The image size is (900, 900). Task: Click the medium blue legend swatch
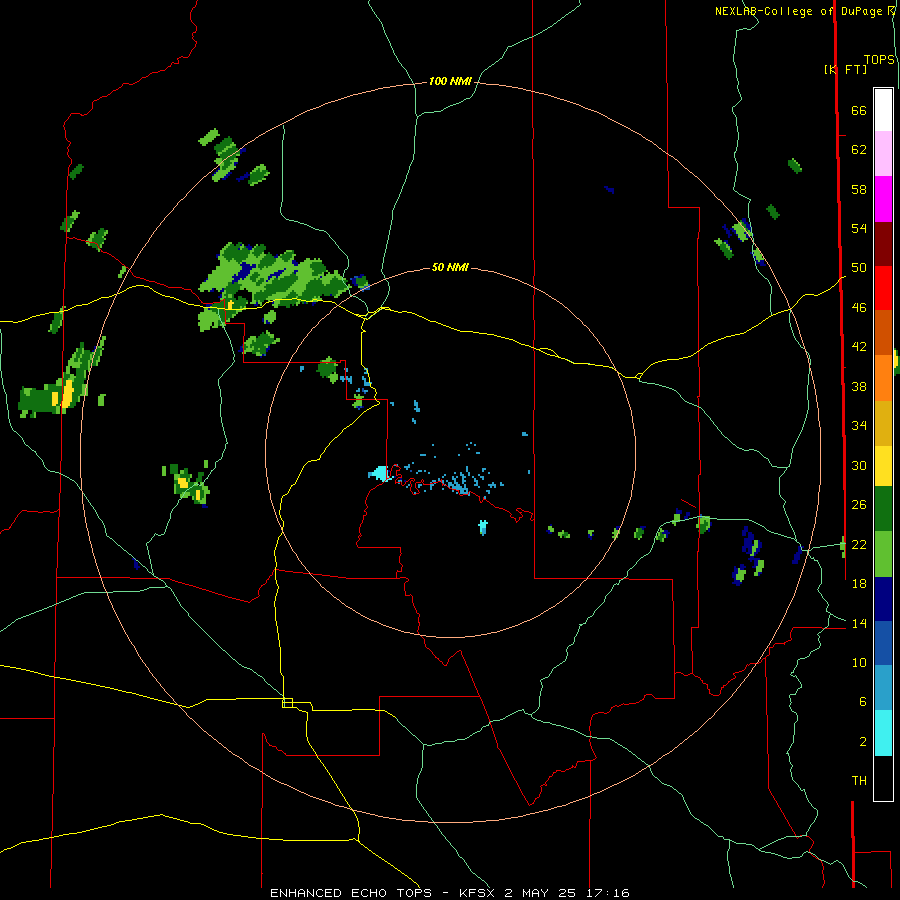(883, 643)
